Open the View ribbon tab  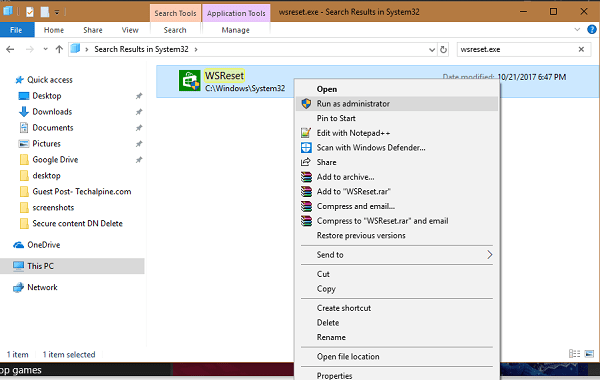(130, 30)
